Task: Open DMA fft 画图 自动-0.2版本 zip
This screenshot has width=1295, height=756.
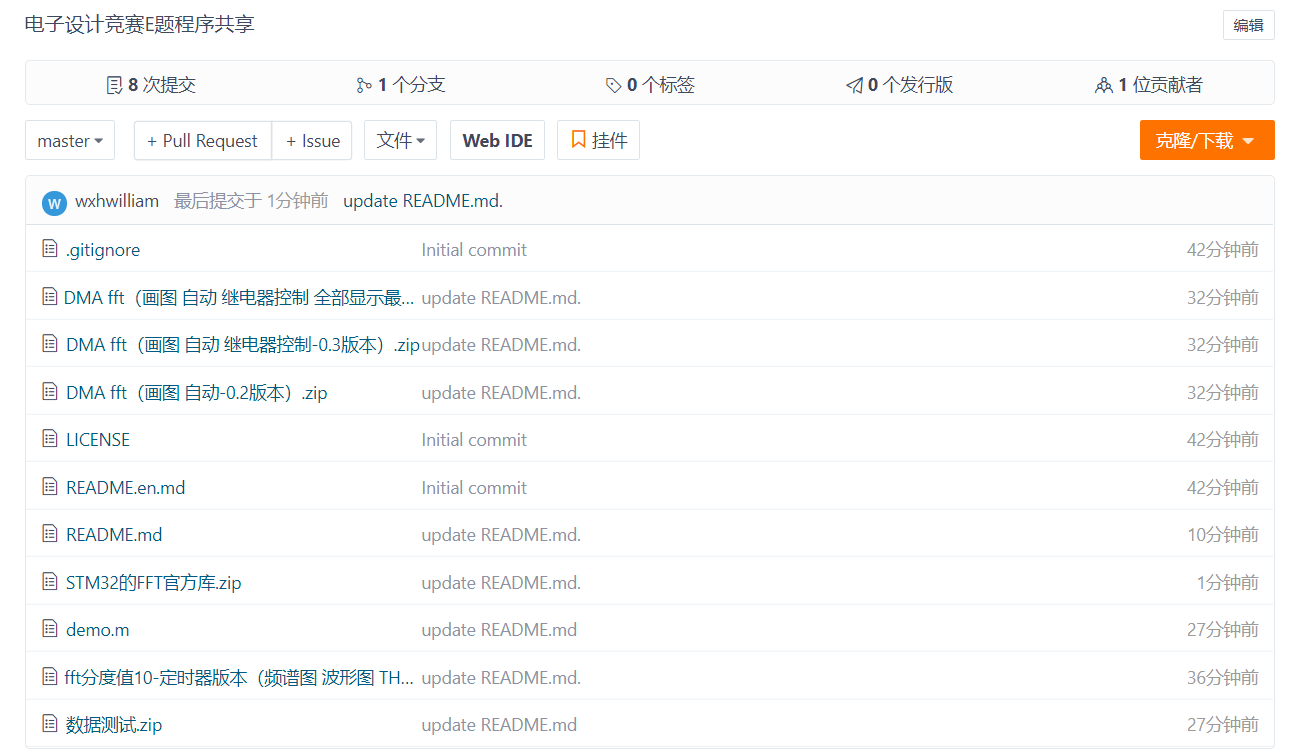Action: 197,392
